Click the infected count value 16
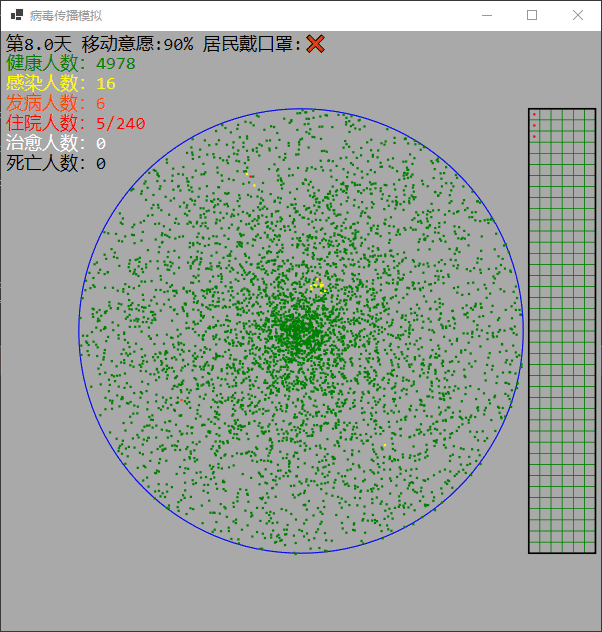 click(106, 84)
